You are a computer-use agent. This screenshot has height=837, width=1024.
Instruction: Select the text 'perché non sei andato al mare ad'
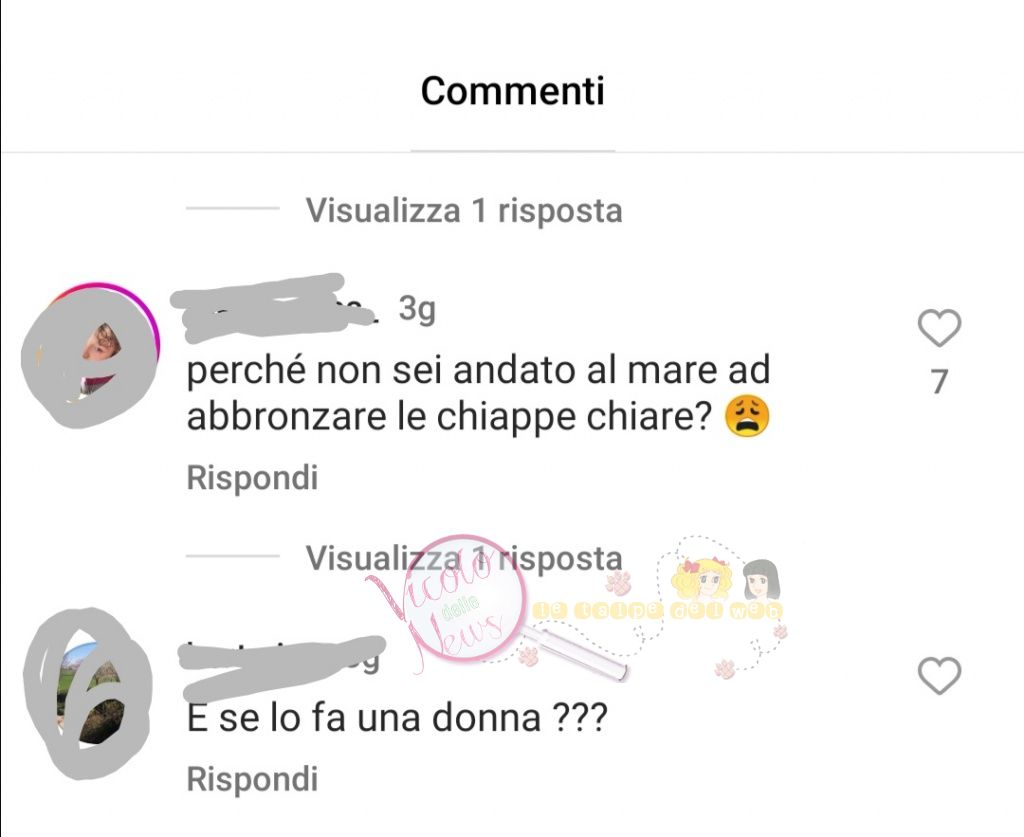click(x=479, y=370)
